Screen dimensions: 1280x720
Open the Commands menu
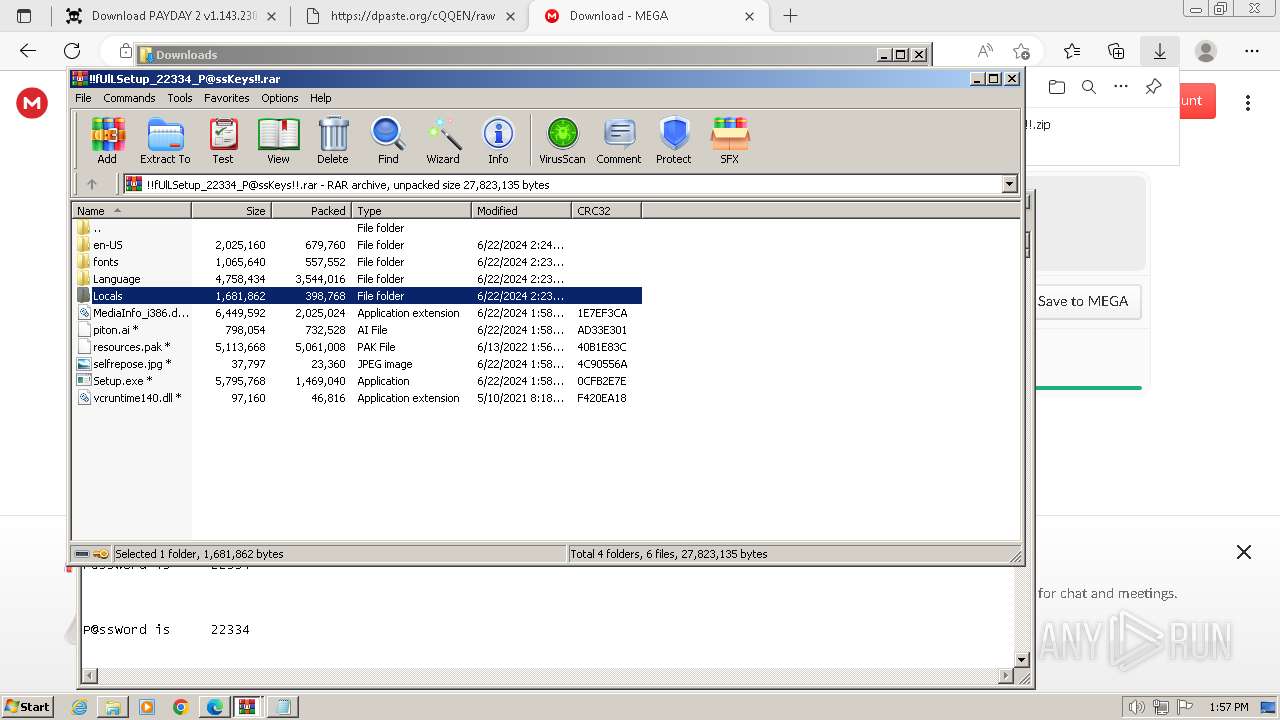(x=129, y=98)
